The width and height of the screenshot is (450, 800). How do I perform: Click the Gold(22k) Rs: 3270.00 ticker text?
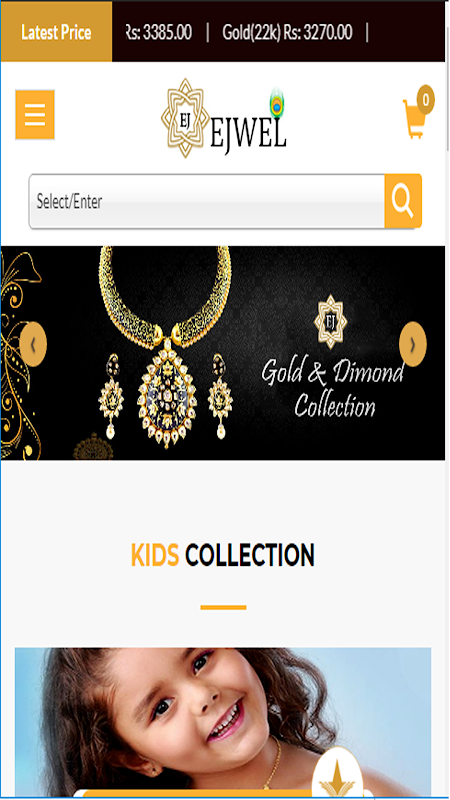(x=287, y=33)
